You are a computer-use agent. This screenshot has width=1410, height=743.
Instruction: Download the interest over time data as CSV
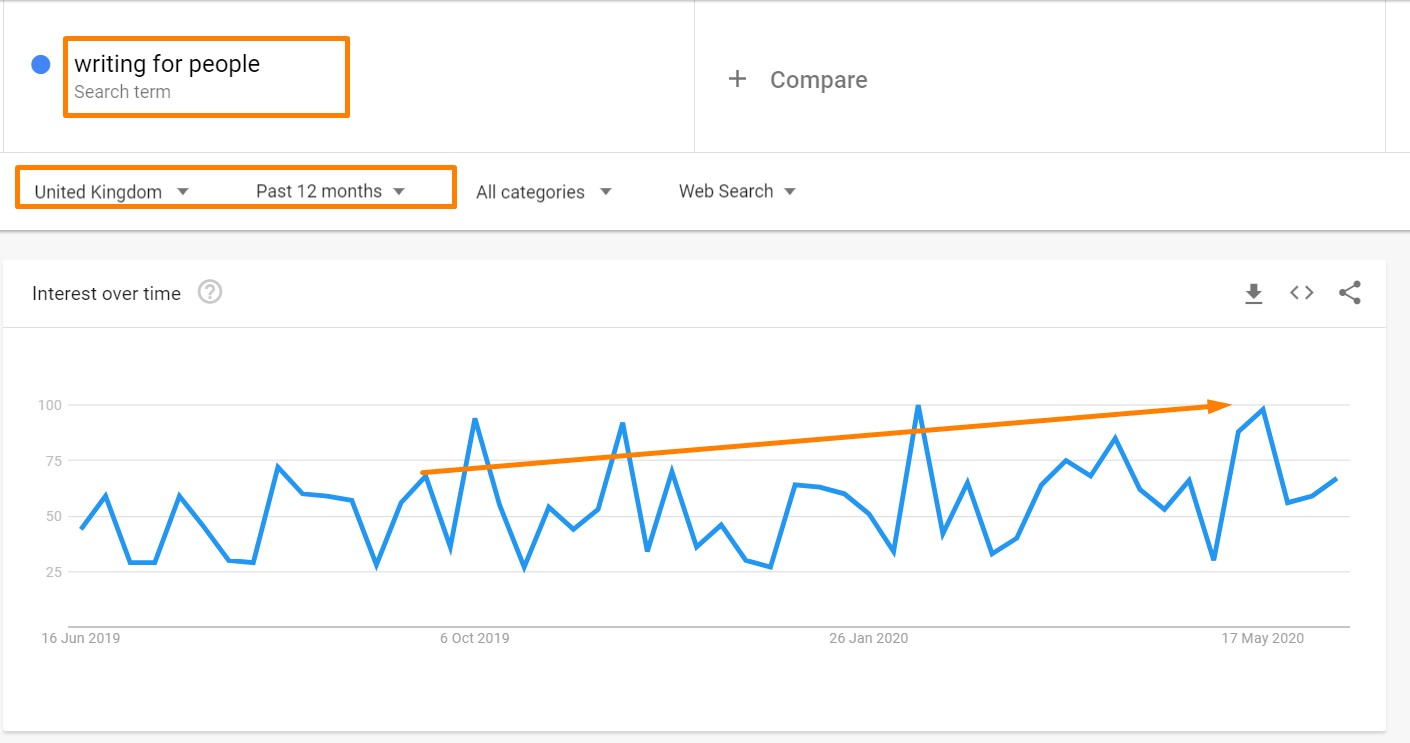(1253, 293)
